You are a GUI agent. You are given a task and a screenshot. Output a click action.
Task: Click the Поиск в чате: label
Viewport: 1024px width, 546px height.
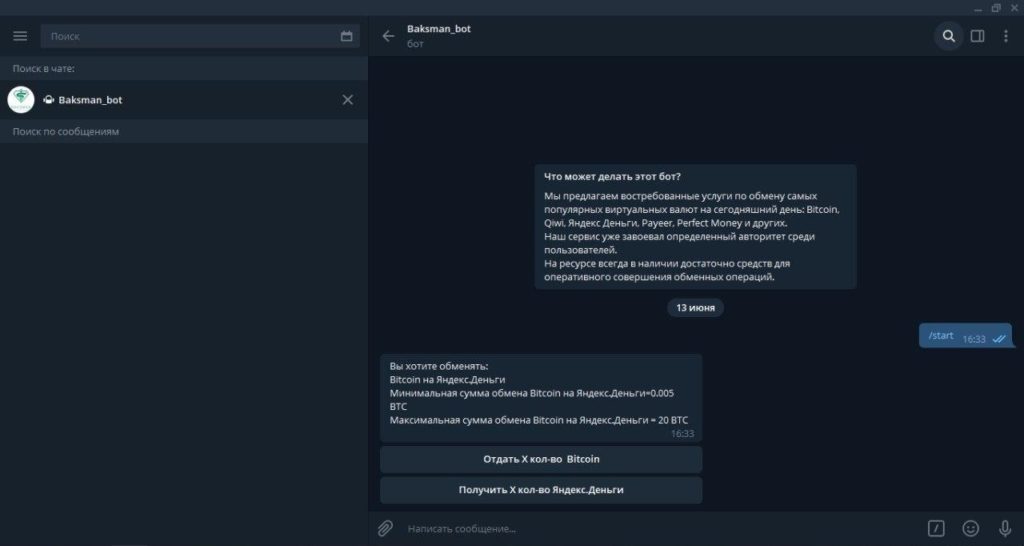pyautogui.click(x=44, y=69)
